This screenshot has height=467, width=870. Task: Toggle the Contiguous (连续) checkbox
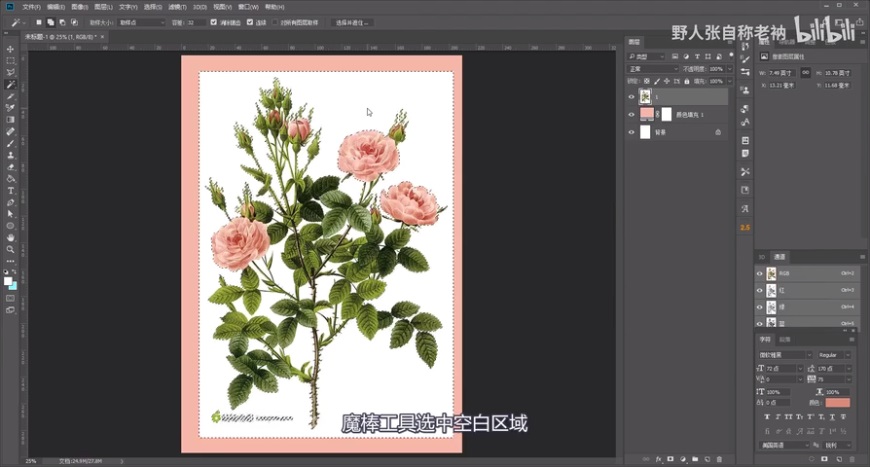coord(250,22)
